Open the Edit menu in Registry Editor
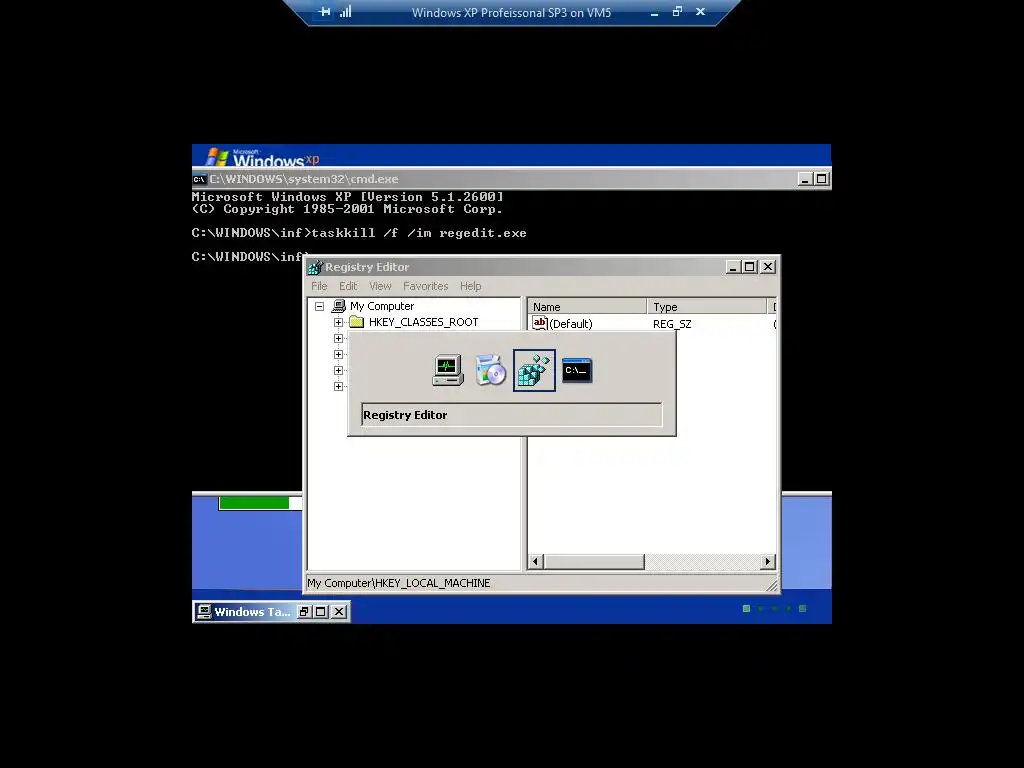This screenshot has height=768, width=1024. click(348, 286)
